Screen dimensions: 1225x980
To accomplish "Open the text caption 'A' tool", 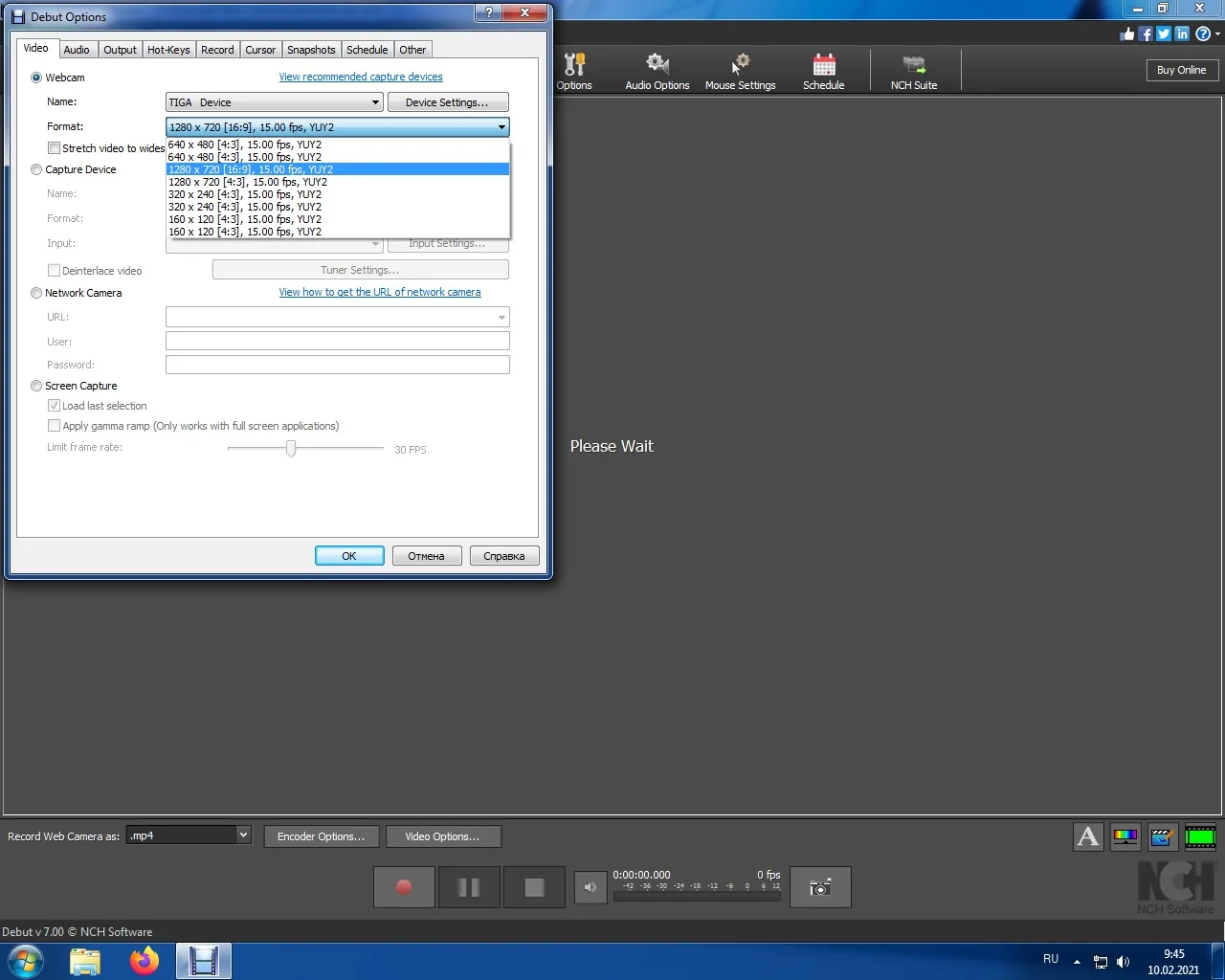I will tap(1088, 837).
